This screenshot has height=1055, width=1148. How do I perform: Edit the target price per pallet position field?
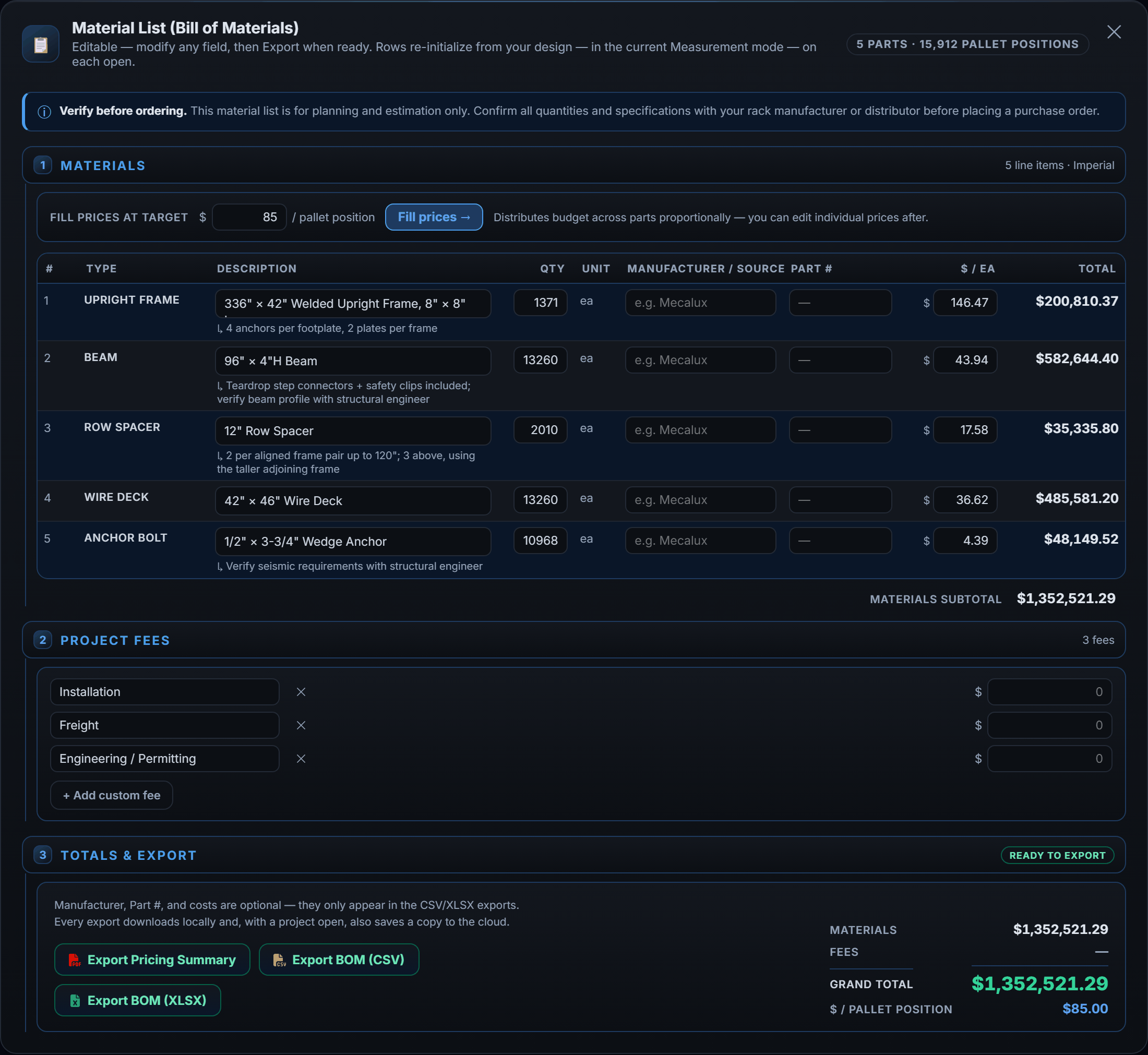coord(249,217)
